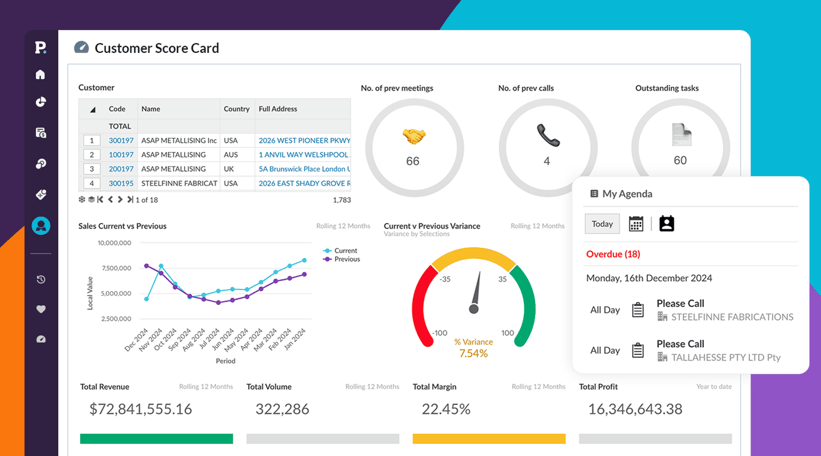821x456 pixels.
Task: Click the 22.45% margin value
Action: (446, 409)
